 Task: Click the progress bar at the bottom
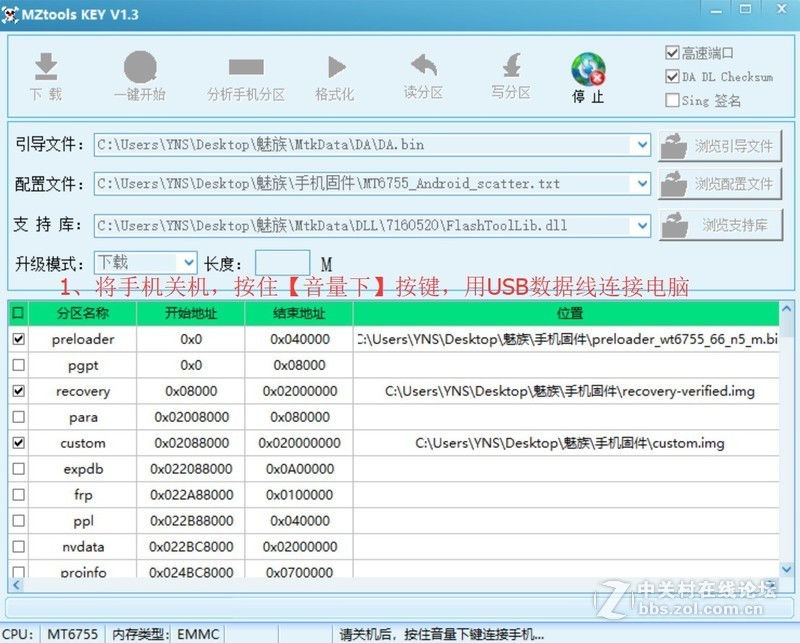click(400, 607)
